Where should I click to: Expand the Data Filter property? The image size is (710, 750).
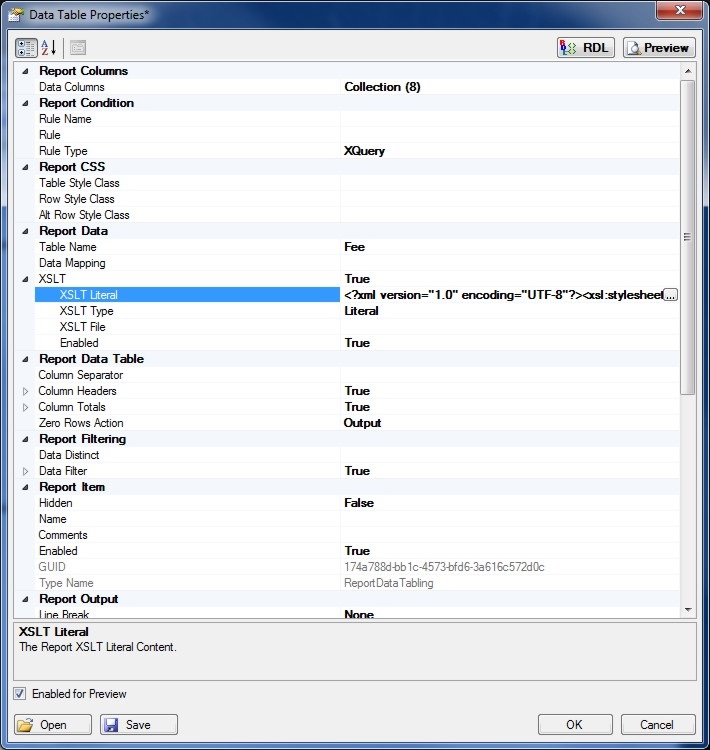[x=26, y=471]
